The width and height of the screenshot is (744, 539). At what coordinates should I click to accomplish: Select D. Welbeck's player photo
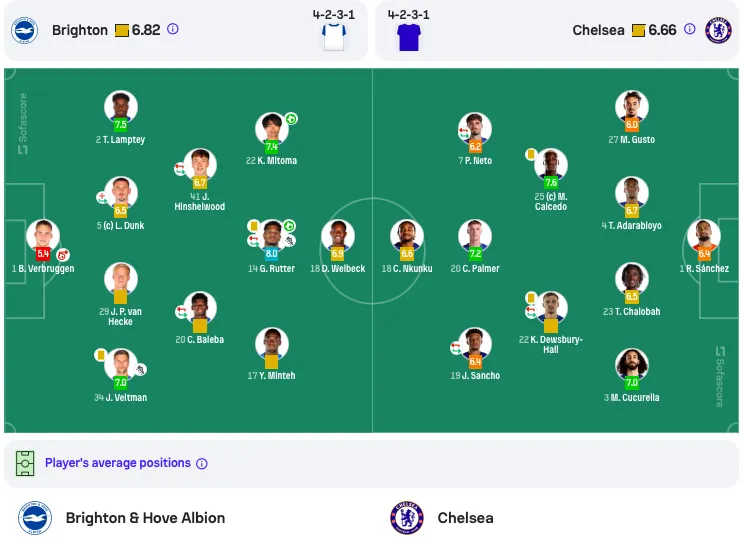(338, 235)
